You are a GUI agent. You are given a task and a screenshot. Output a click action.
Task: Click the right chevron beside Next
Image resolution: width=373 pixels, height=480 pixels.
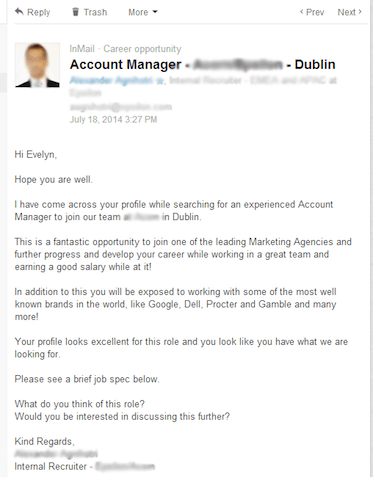coord(360,12)
